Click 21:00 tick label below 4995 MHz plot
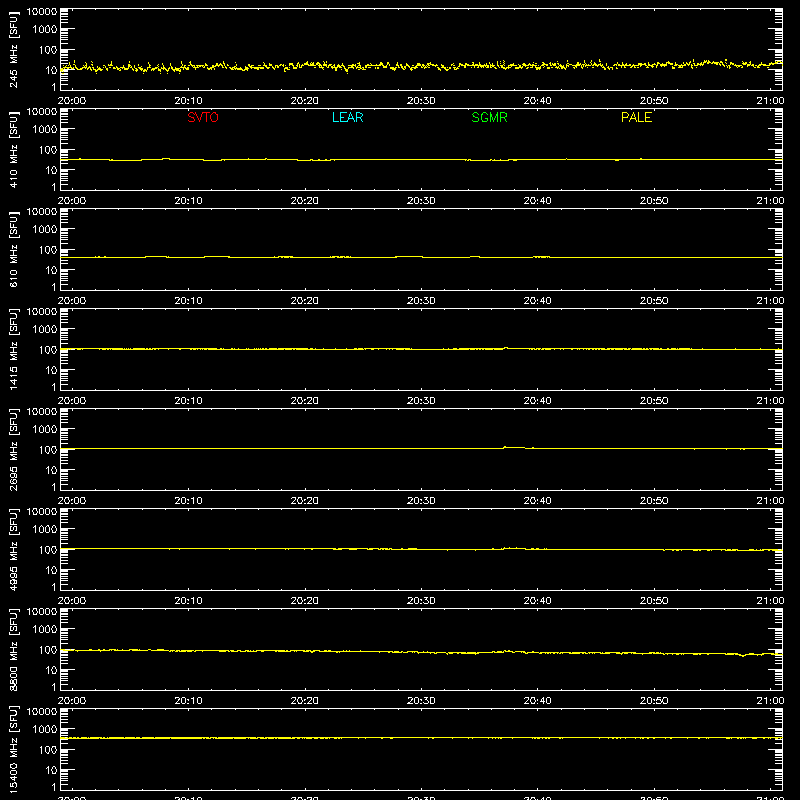800x800 pixels. (770, 601)
